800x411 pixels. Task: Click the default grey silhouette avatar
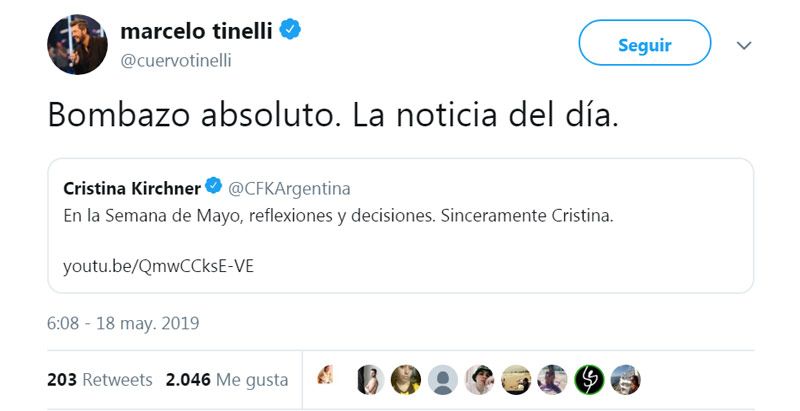pos(443,379)
